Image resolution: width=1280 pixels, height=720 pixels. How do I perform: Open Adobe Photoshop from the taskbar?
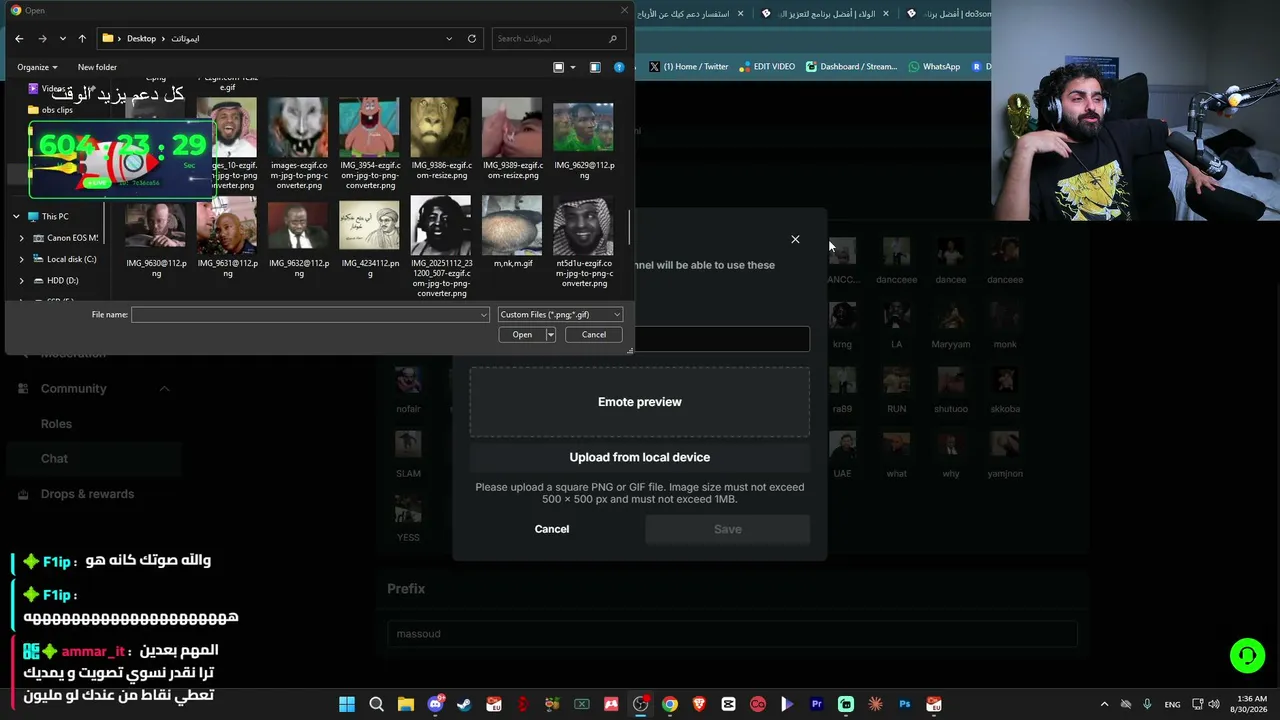pyautogui.click(x=905, y=704)
